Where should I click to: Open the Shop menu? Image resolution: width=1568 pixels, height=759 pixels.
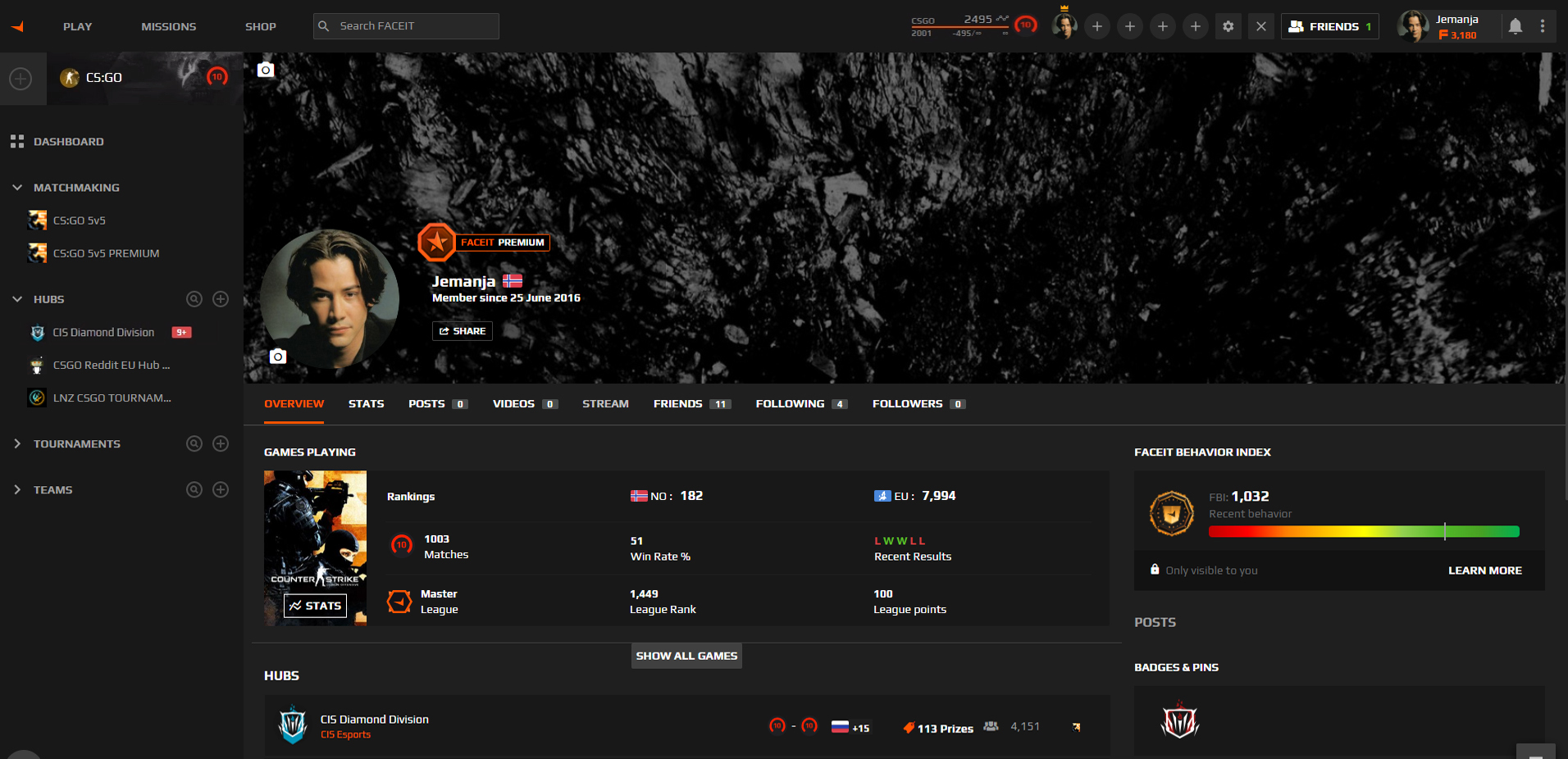point(260,26)
